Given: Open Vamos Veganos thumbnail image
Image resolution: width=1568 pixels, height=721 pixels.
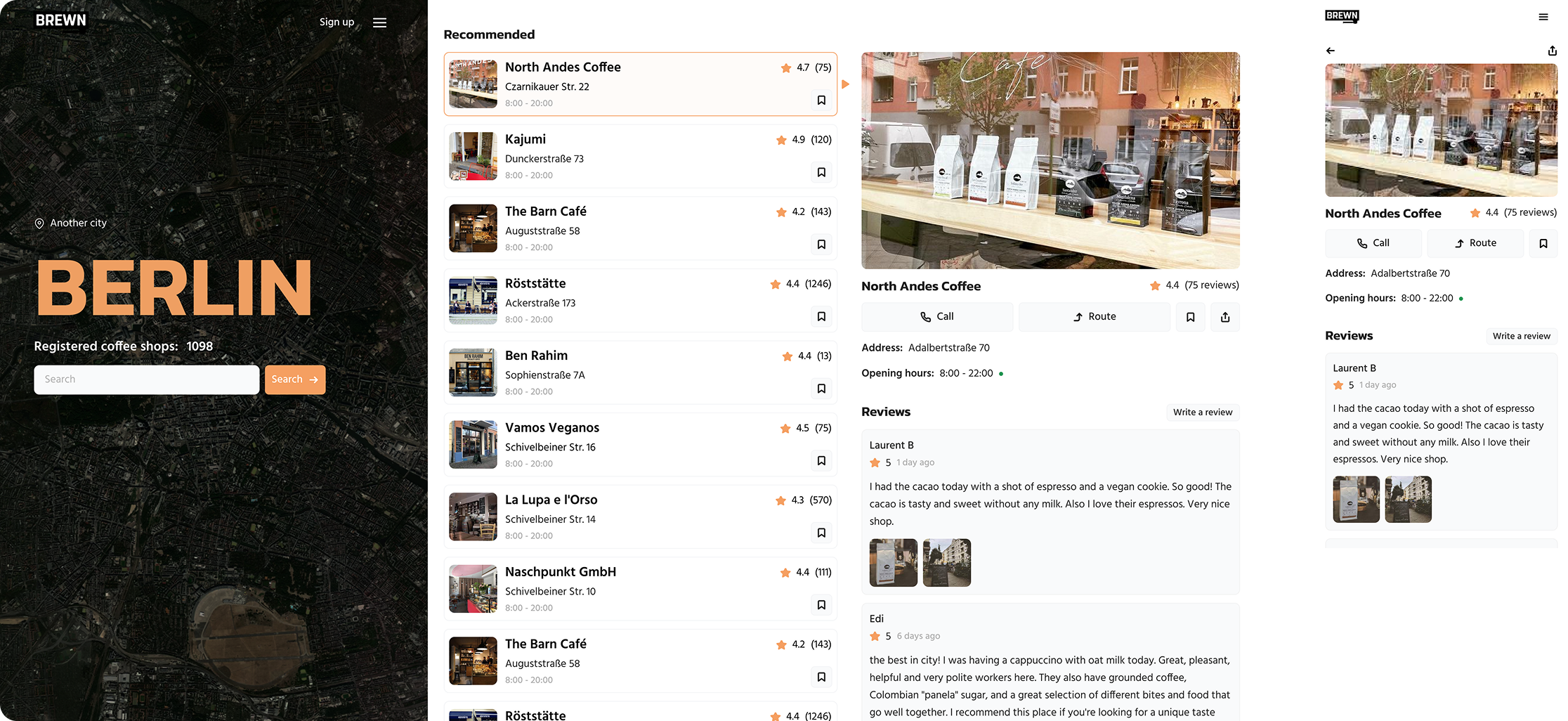Looking at the screenshot, I should tap(473, 445).
